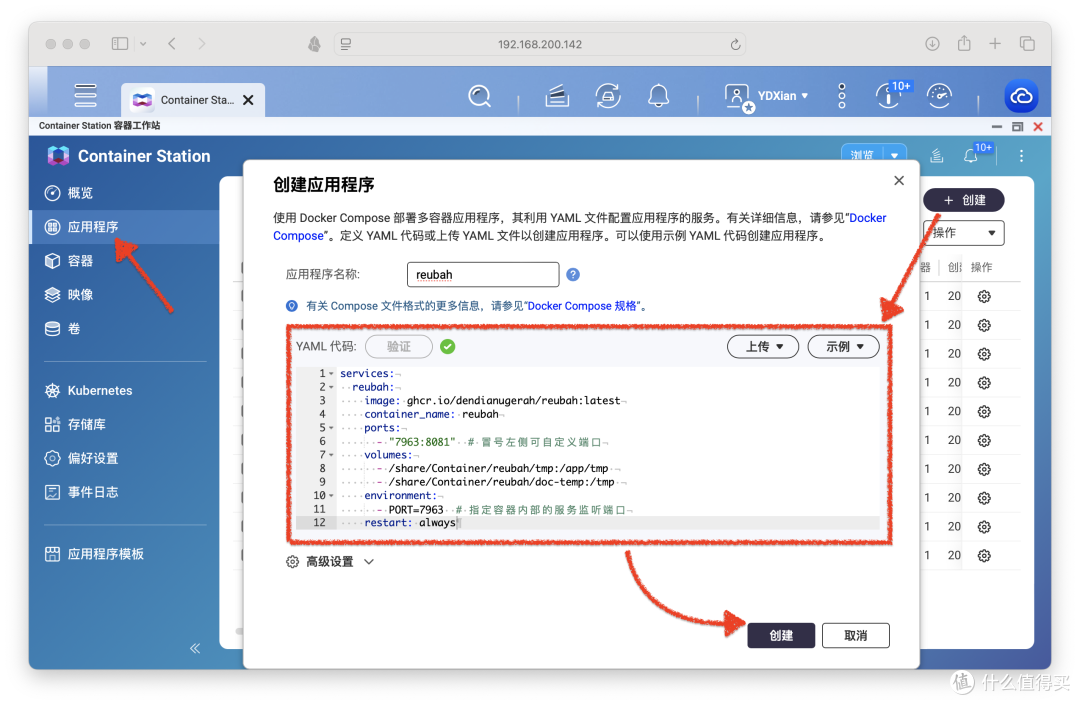The height and width of the screenshot is (705, 1080).
Task: Open the 示例 dropdown
Action: [x=844, y=346]
